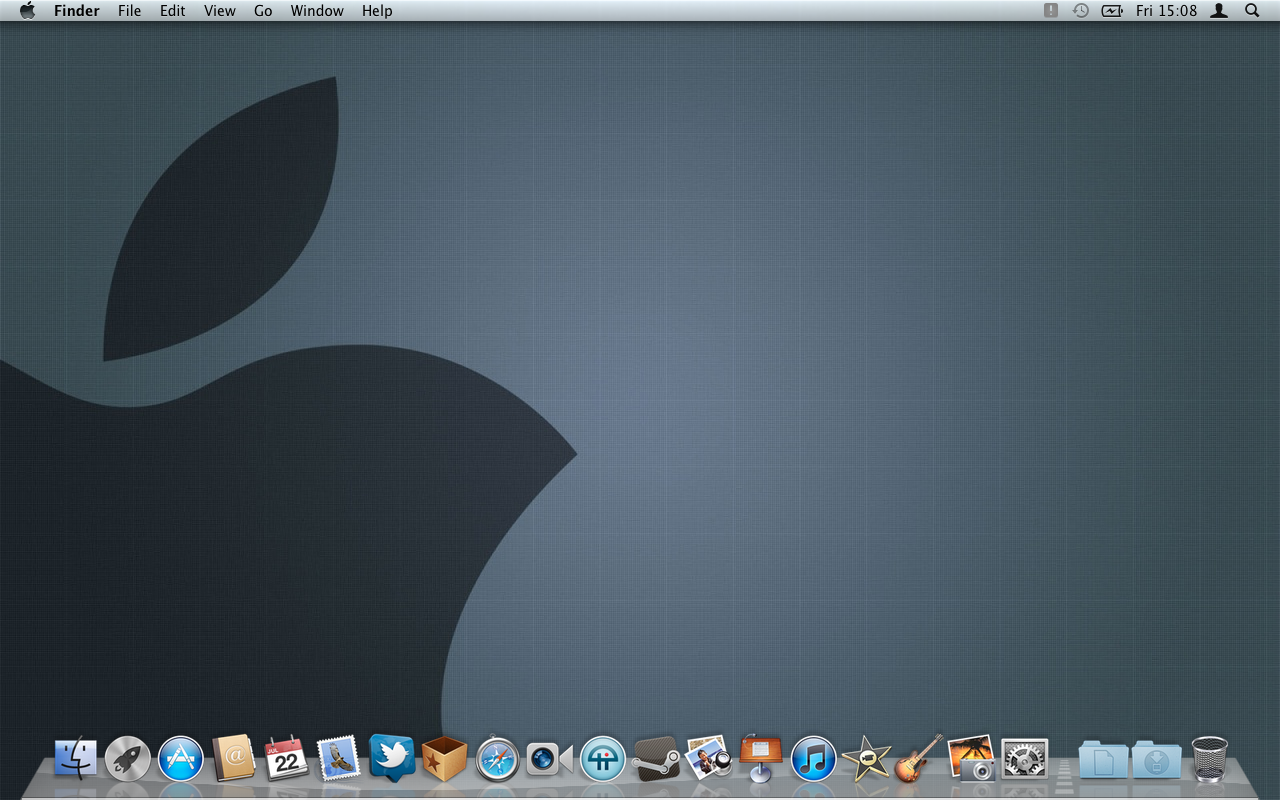Open the File menu

point(129,11)
